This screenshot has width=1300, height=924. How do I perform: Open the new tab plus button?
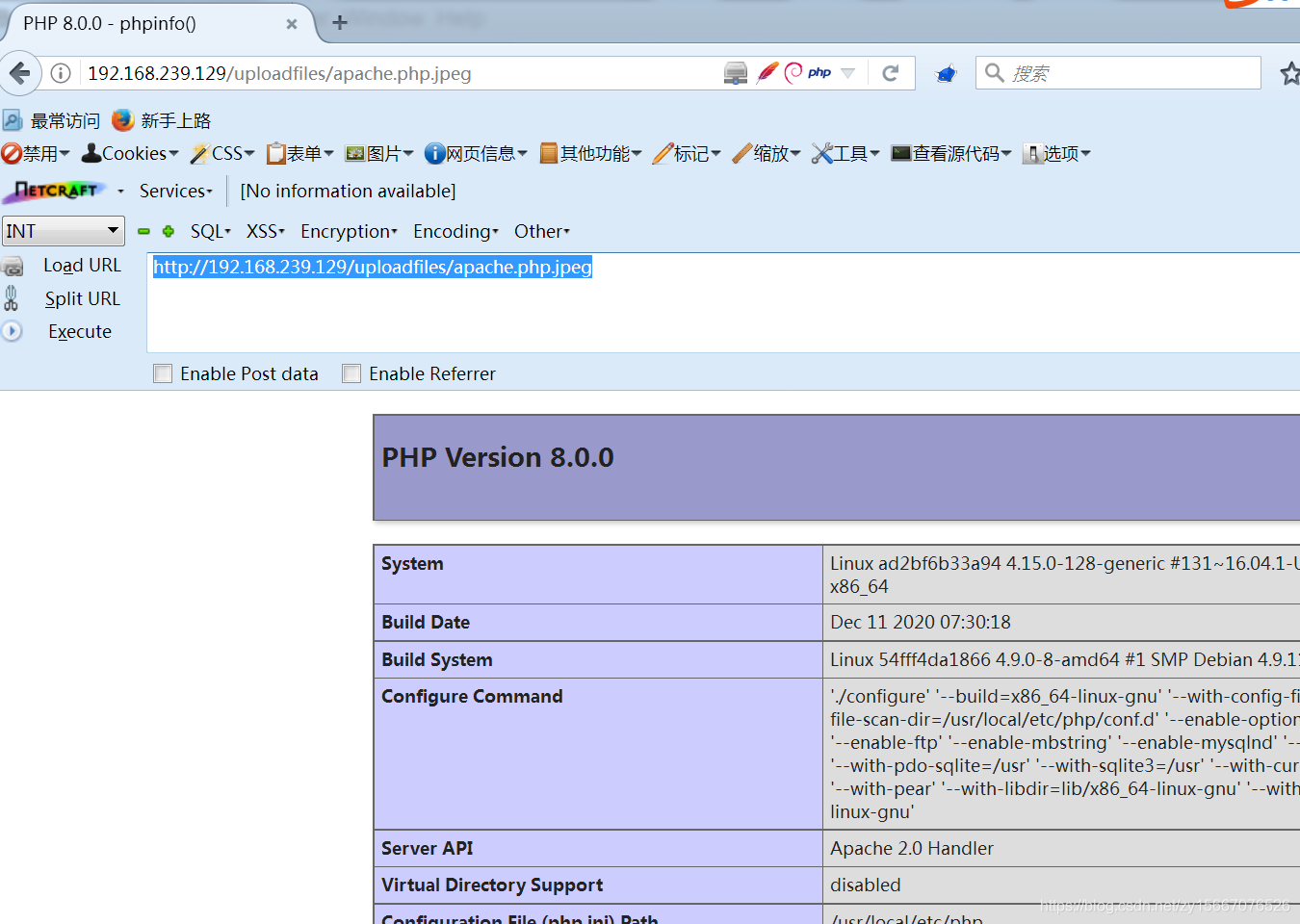339,23
